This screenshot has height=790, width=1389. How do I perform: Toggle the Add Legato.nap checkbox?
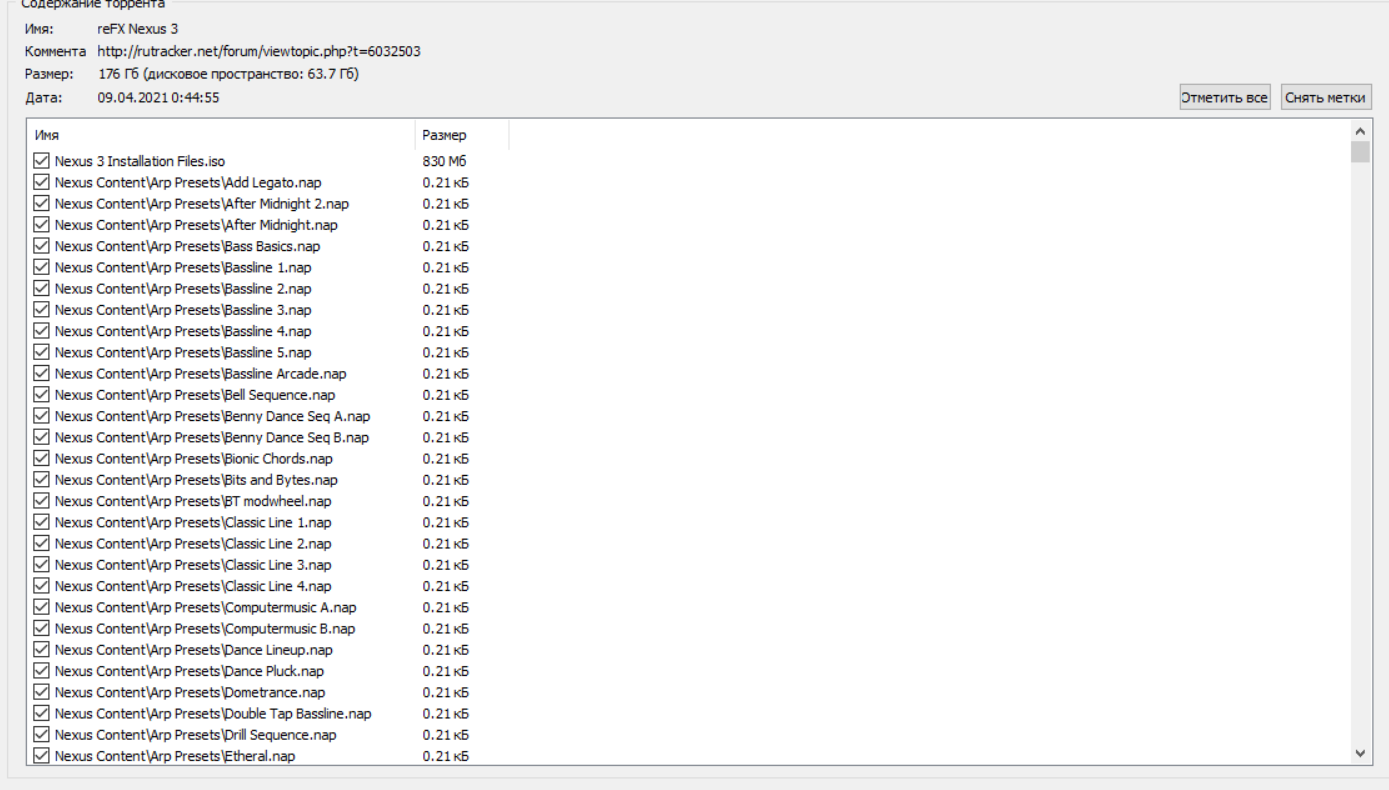click(x=41, y=183)
